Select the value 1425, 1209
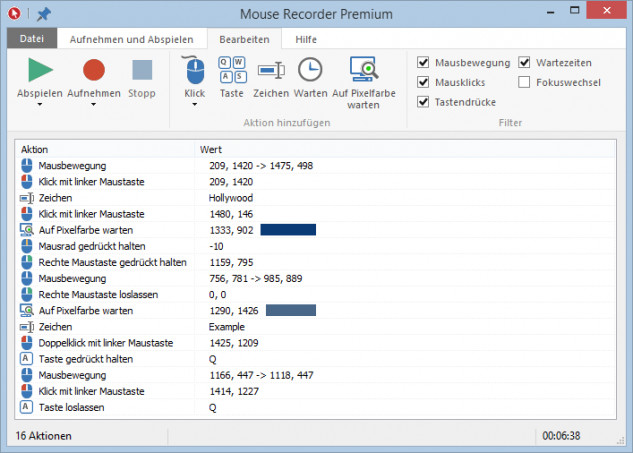Screen dimensions: 633x453 coord(234,343)
